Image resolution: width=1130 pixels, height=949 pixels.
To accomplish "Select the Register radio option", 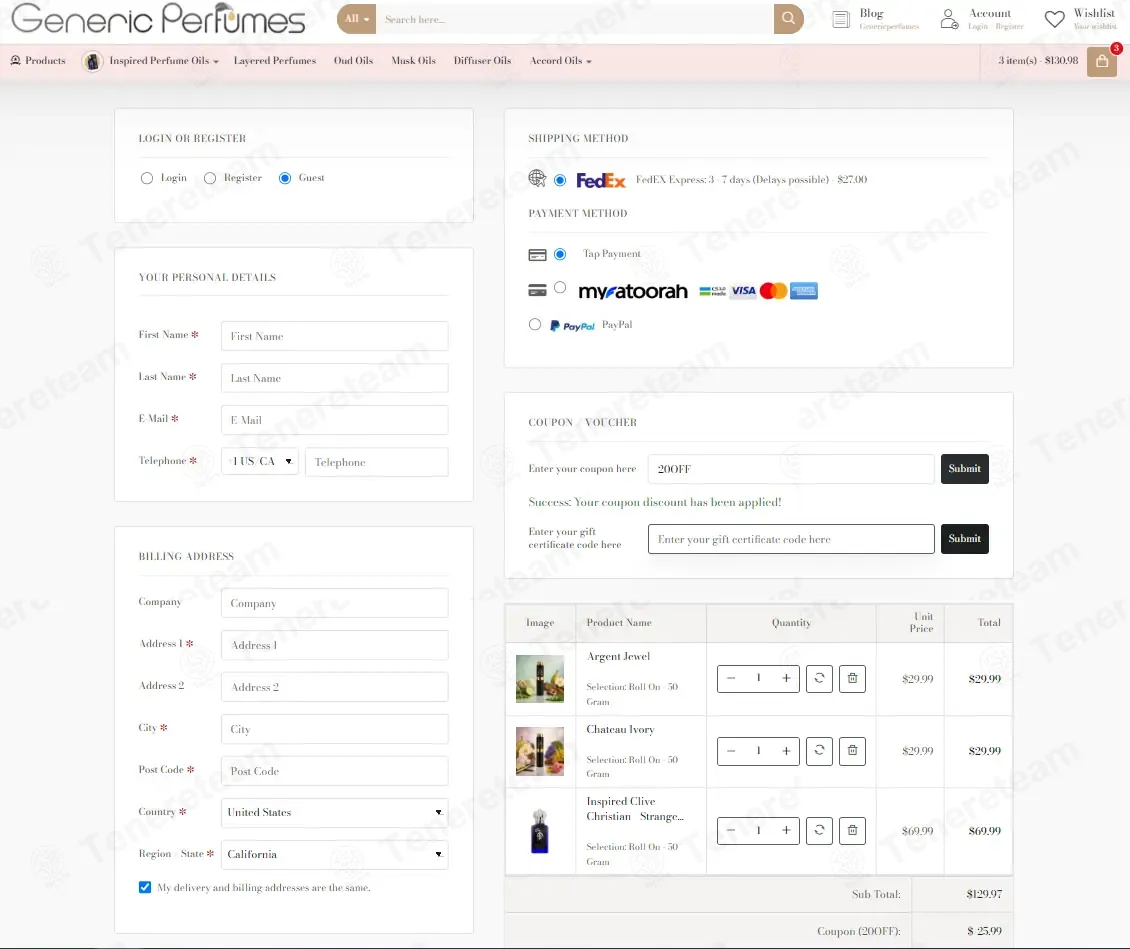I will click(x=210, y=178).
